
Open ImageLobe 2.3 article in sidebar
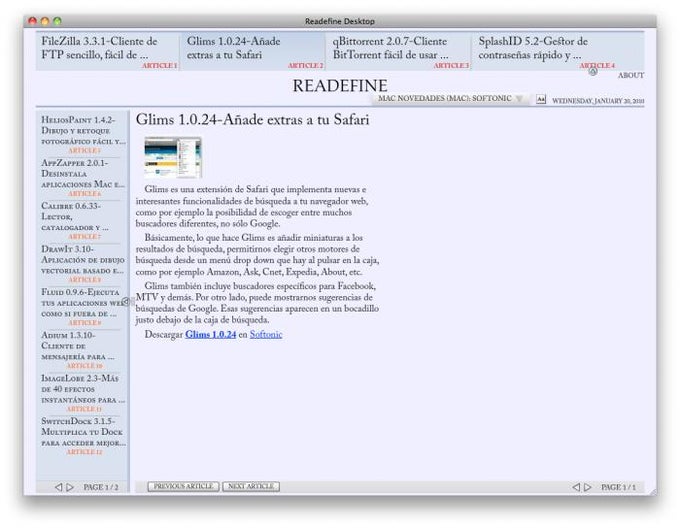83,392
